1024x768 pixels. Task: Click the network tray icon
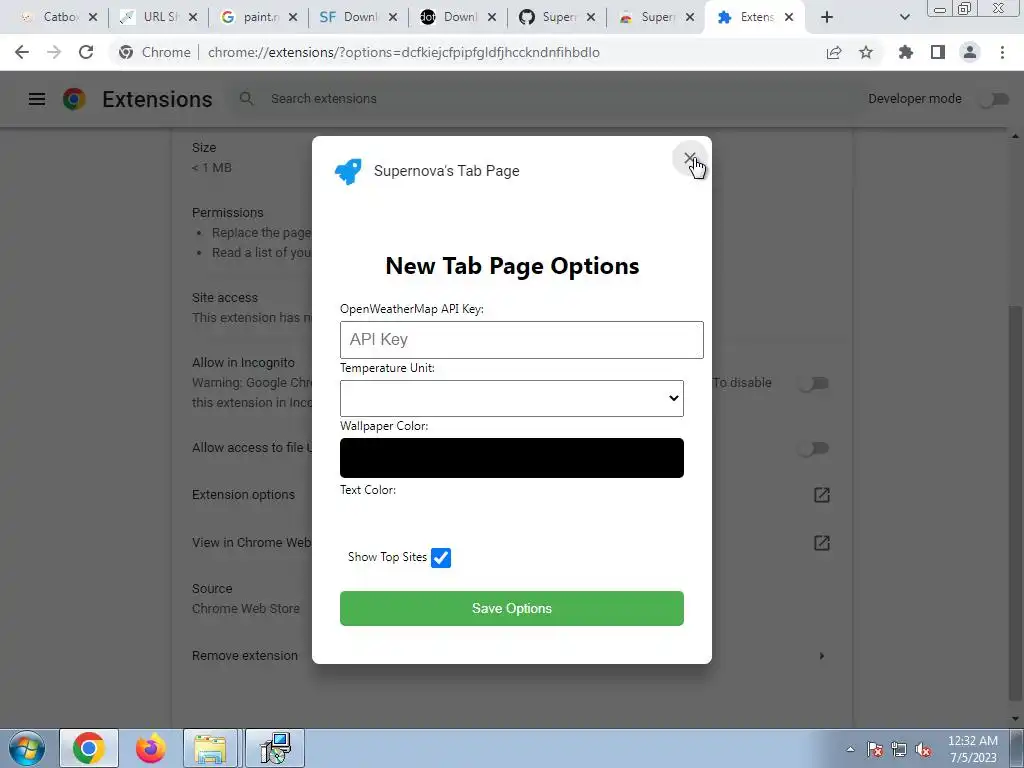pyautogui.click(x=899, y=750)
